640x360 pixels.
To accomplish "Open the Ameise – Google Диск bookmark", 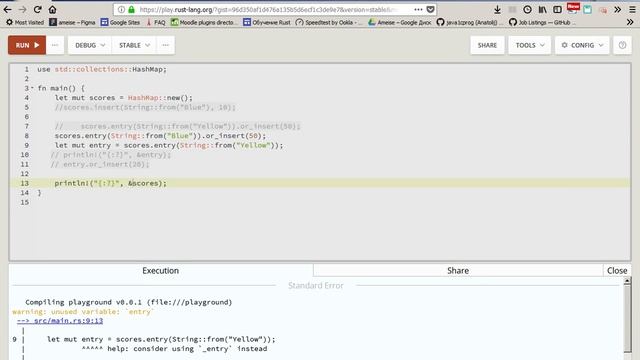I will (400, 22).
